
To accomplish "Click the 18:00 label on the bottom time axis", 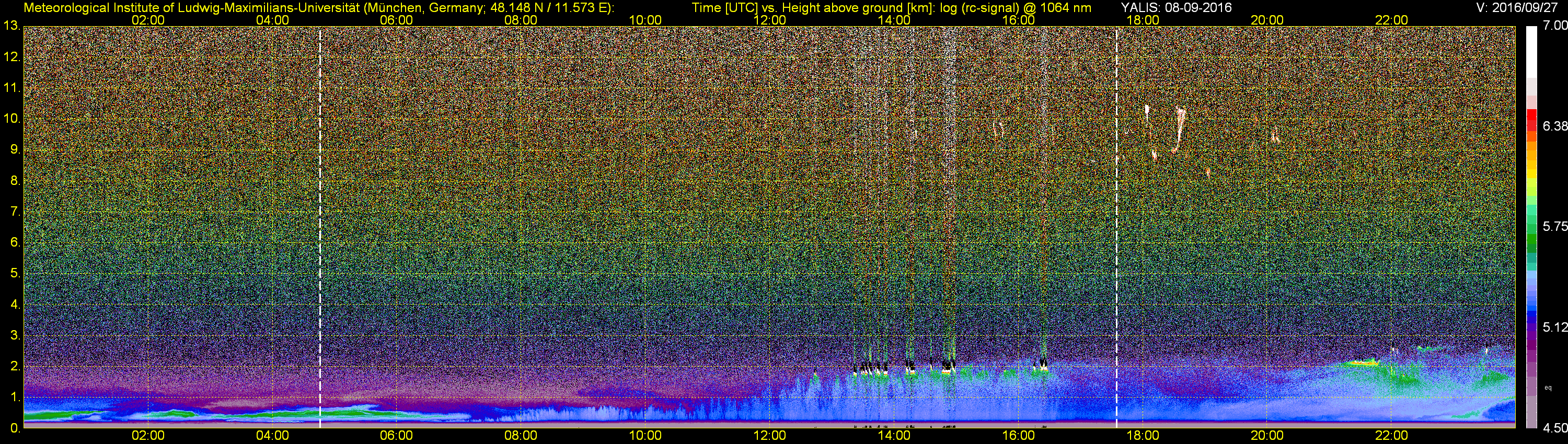I will (1143, 436).
